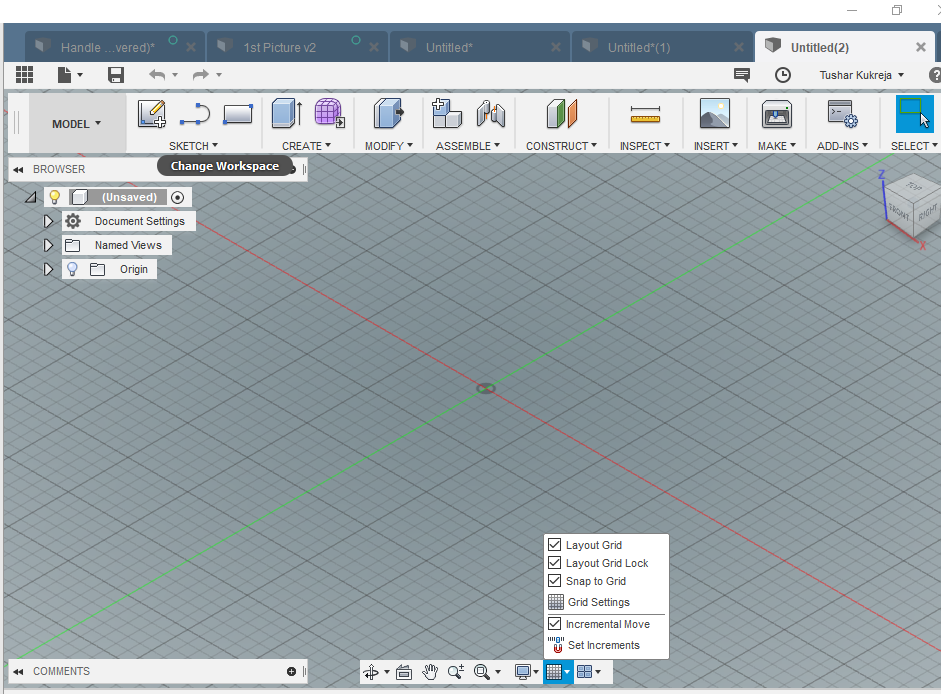Screen dimensions: 941x694
Task: Open the Scripts and Add-Ins icon
Action: coord(842,113)
